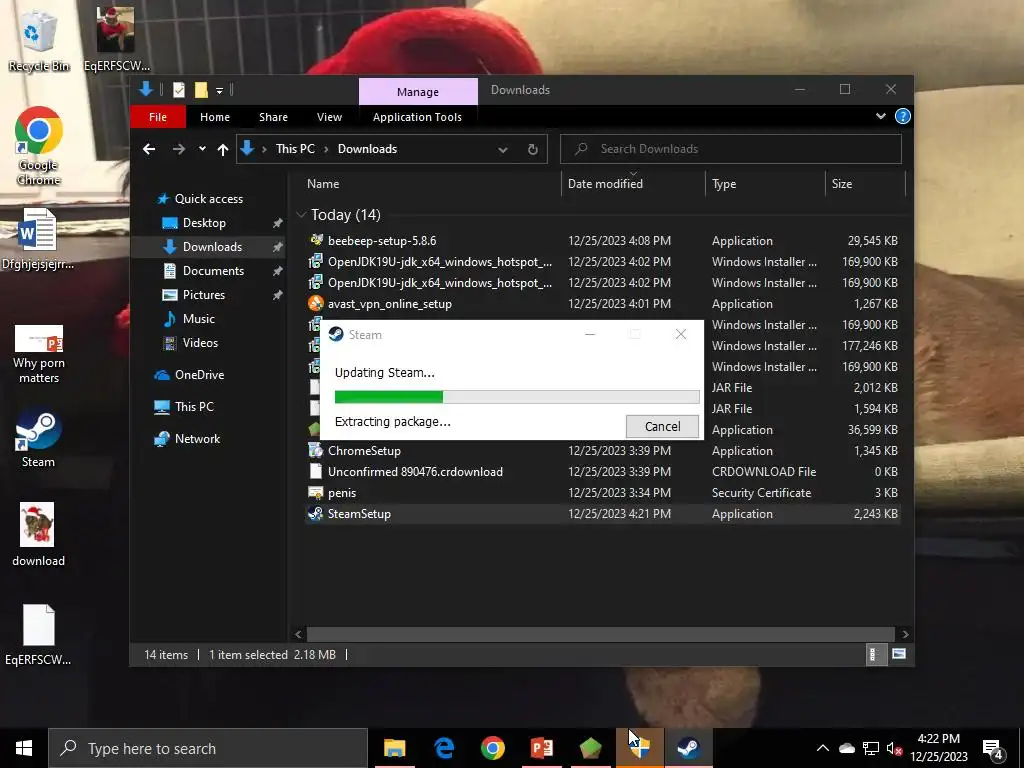Select the 'Why porn matters' PowerPoint file
1024x768 pixels.
coord(39,354)
